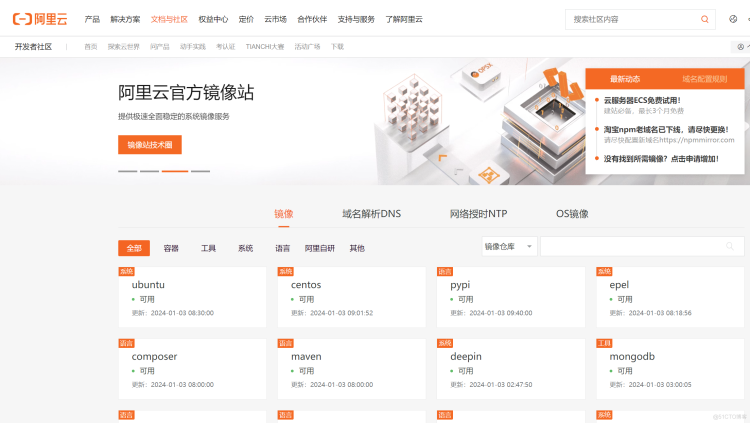750x423 pixels.
Task: Filter mirrors by 其他
Action: click(x=357, y=248)
